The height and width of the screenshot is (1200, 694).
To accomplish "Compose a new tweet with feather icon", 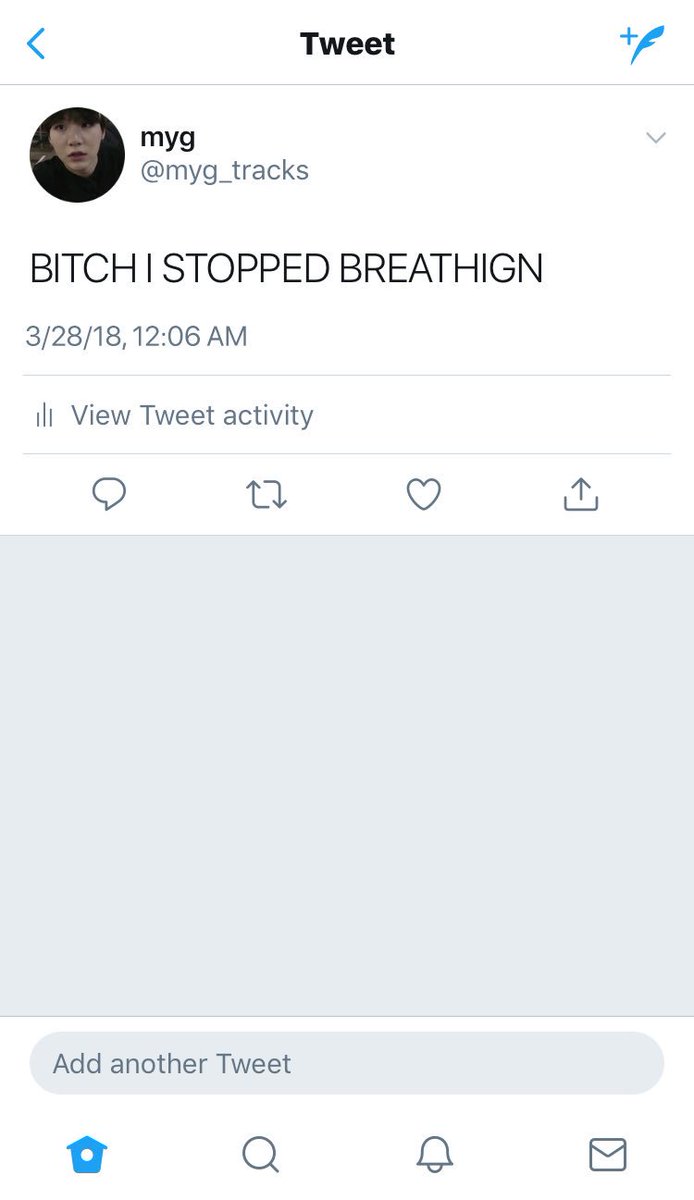I will click(x=642, y=44).
